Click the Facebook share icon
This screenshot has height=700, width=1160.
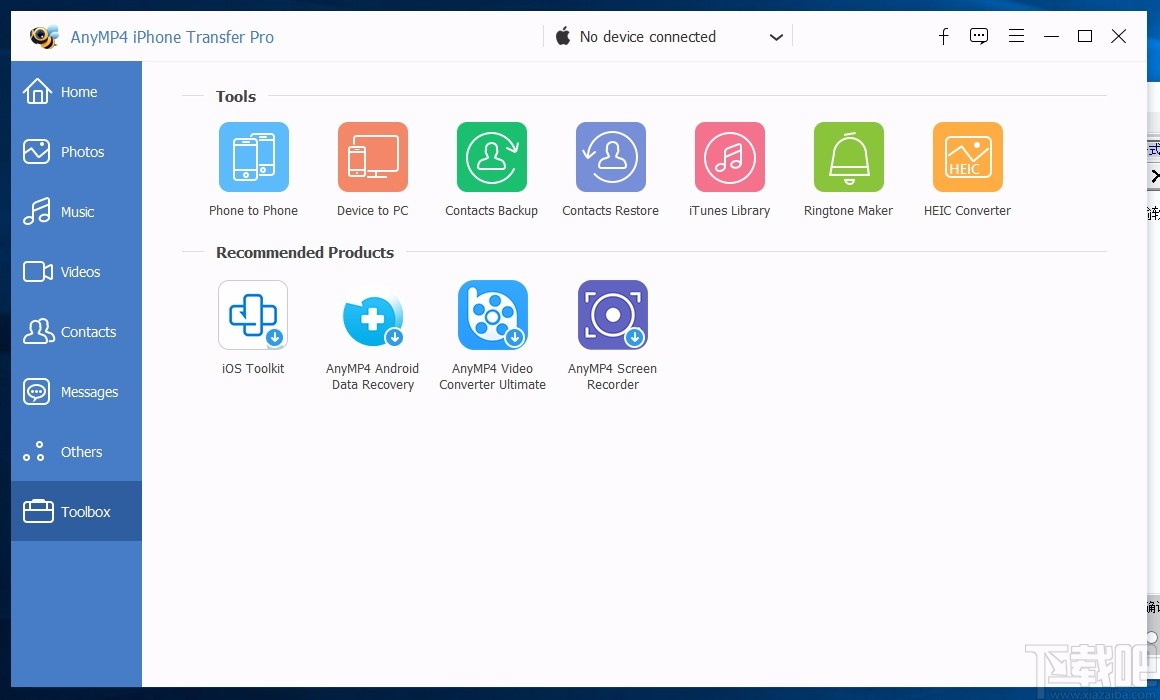(943, 36)
